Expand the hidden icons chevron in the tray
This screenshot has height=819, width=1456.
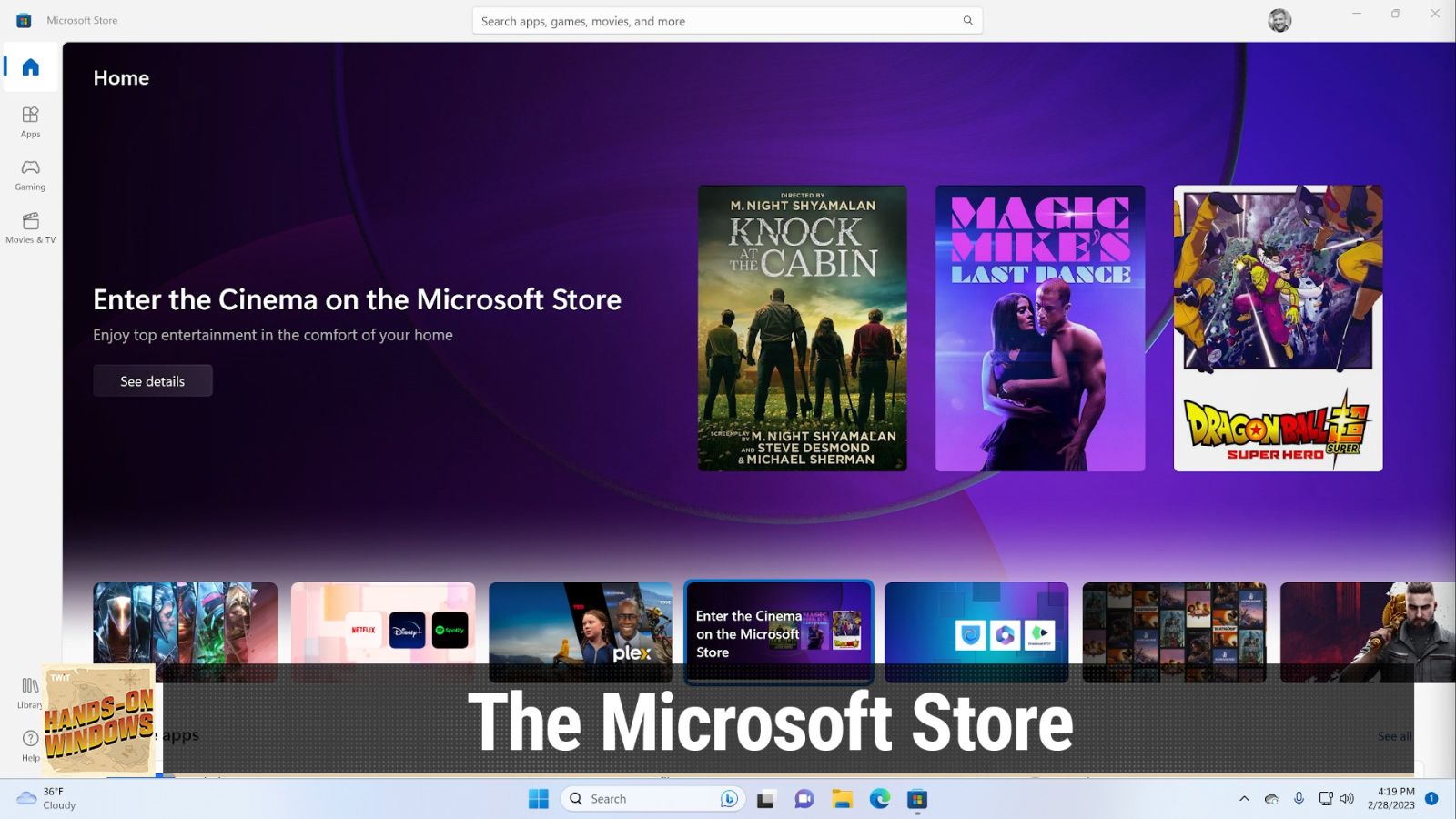(1244, 798)
